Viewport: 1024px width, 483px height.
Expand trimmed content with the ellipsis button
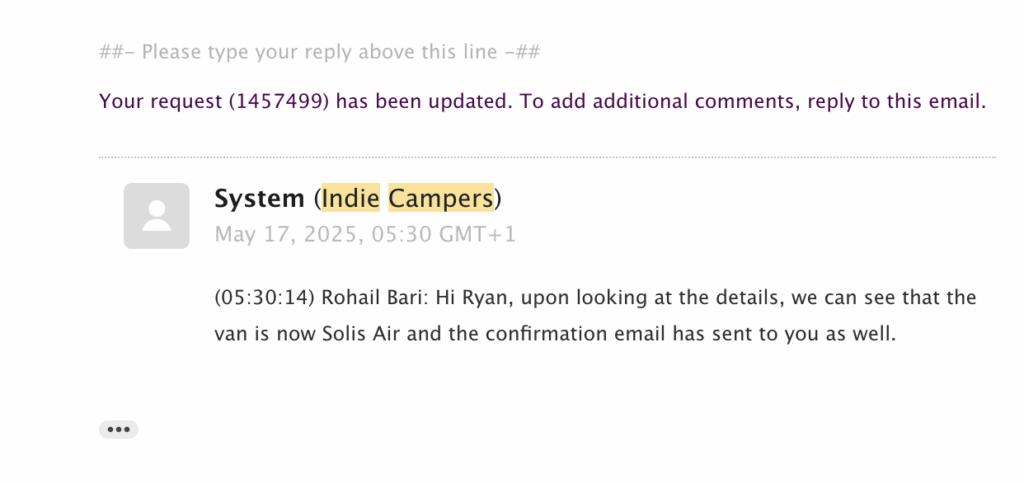click(119, 429)
